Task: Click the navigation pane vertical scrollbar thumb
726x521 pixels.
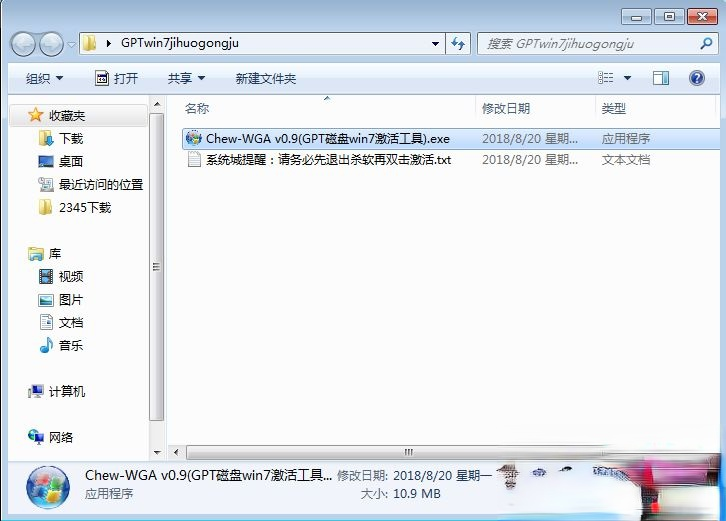Action: (157, 267)
